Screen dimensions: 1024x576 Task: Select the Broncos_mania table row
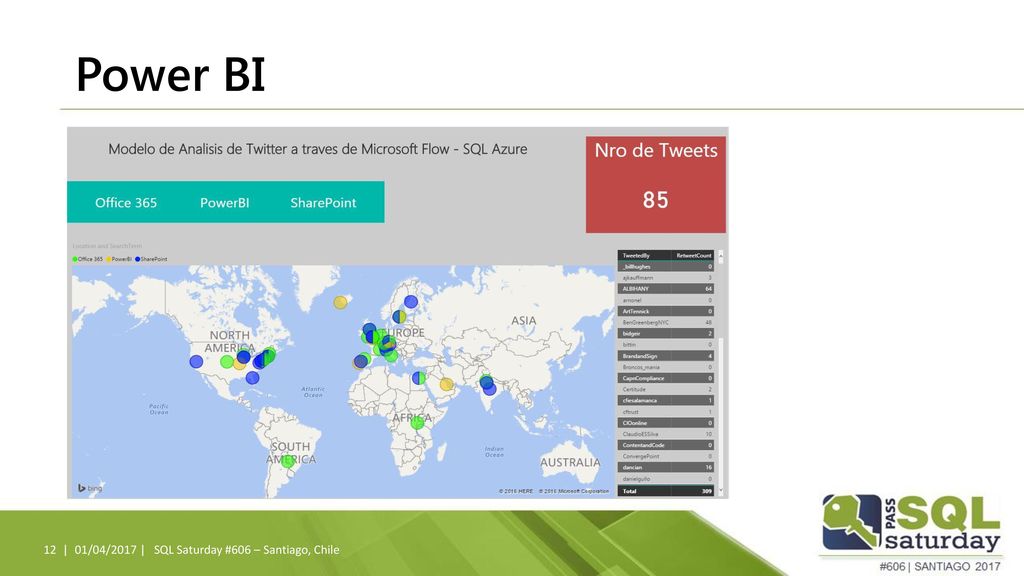pos(666,367)
